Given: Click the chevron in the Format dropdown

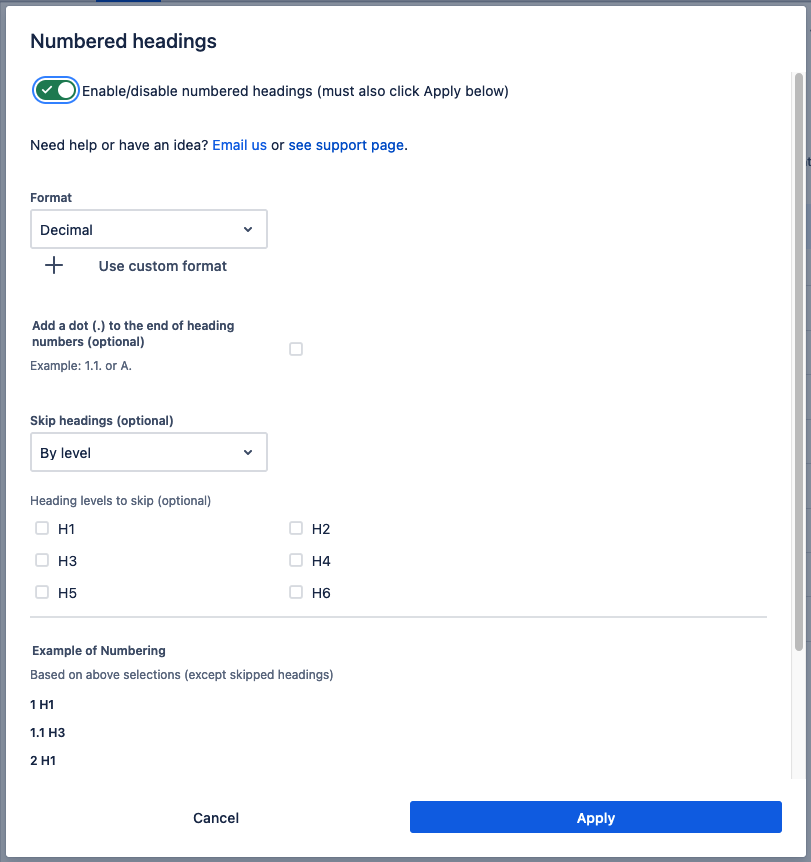Looking at the screenshot, I should (248, 229).
